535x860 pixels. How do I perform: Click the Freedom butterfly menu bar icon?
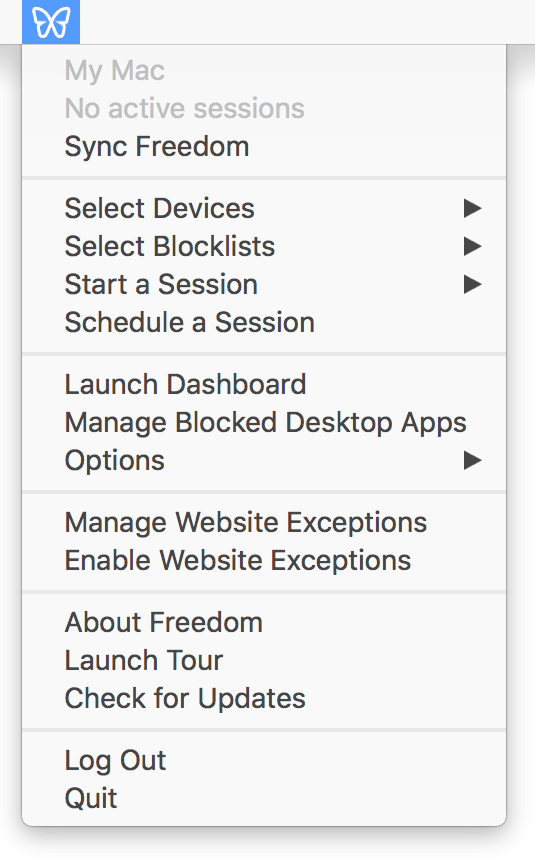click(51, 22)
